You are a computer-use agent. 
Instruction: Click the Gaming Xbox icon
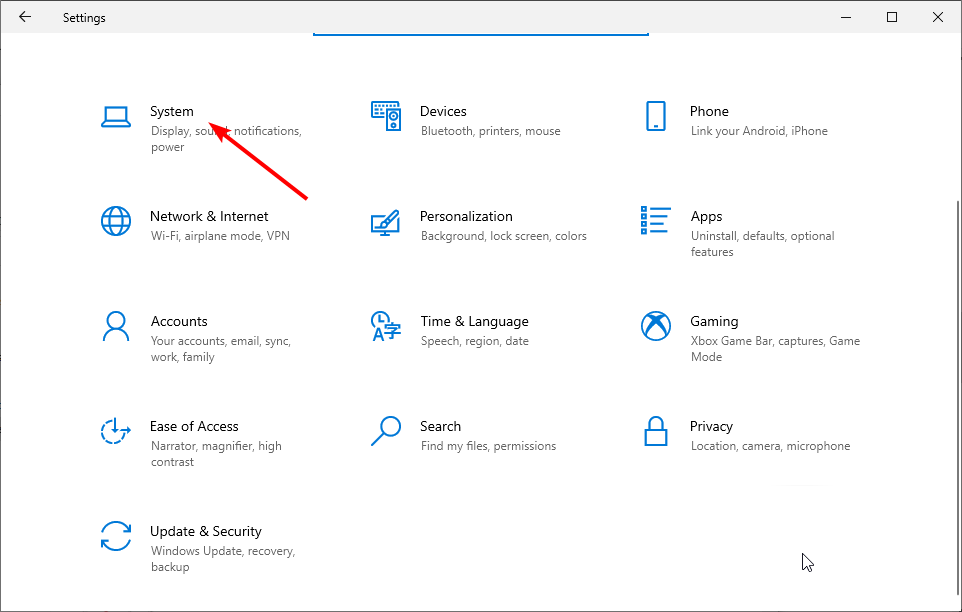tap(656, 326)
